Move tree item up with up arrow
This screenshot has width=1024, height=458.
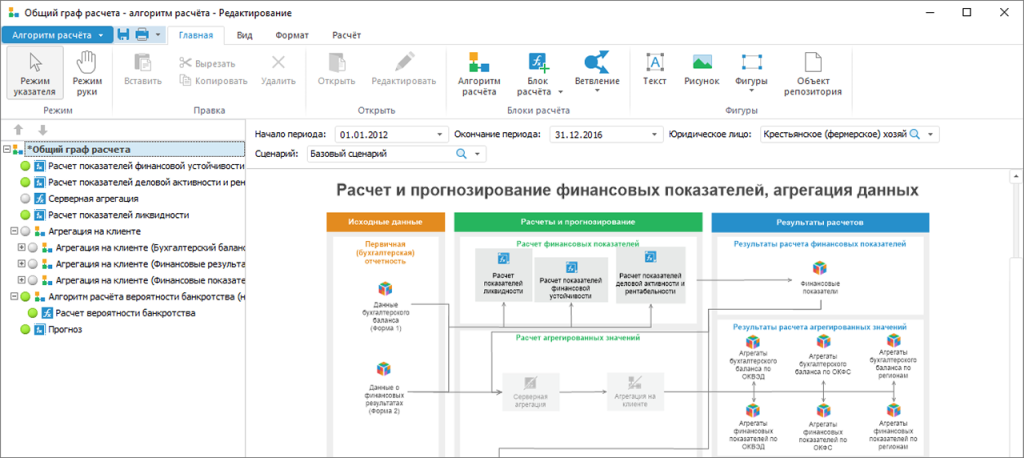tap(18, 130)
